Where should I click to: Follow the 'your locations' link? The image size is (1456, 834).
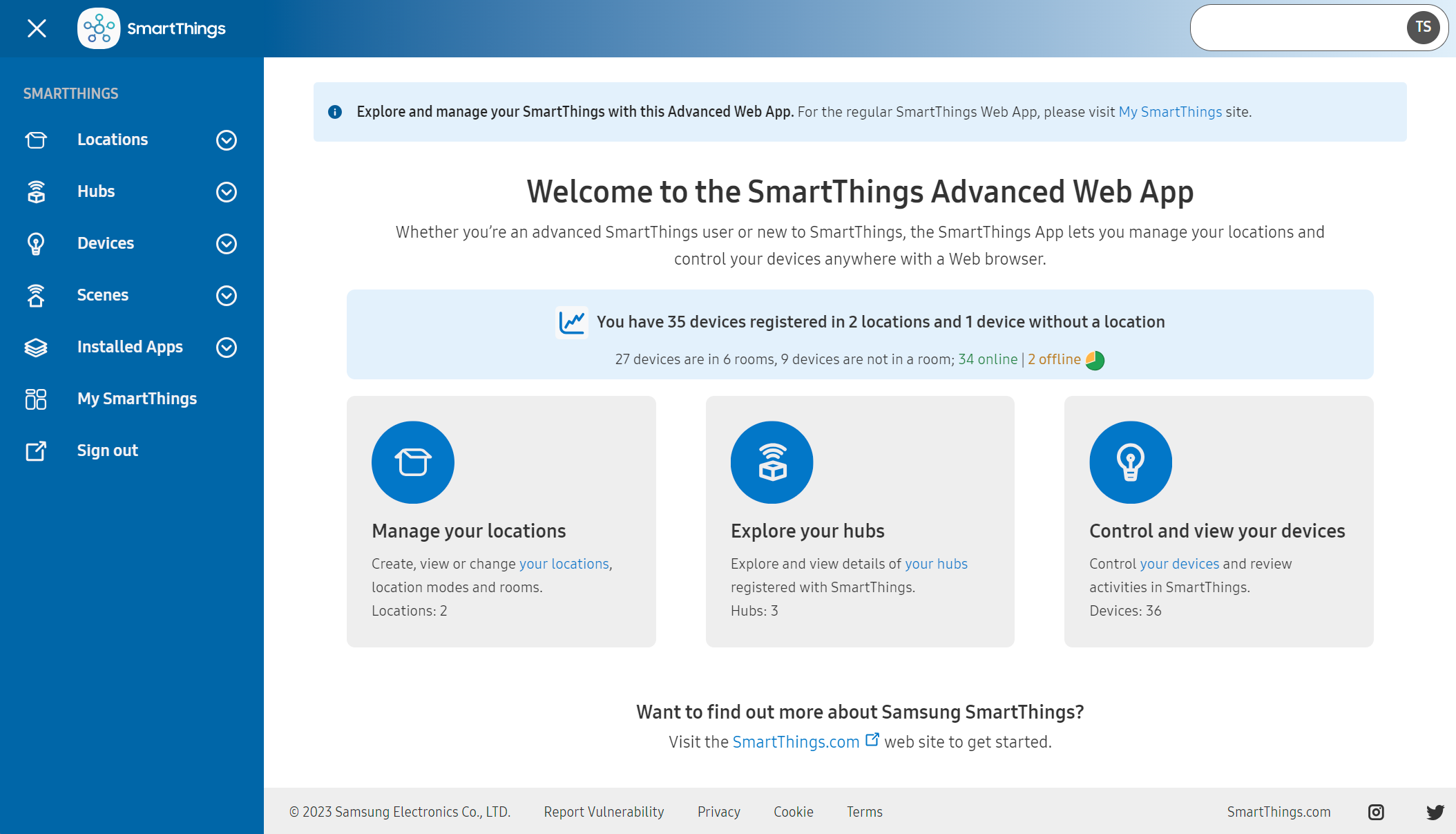pos(564,564)
